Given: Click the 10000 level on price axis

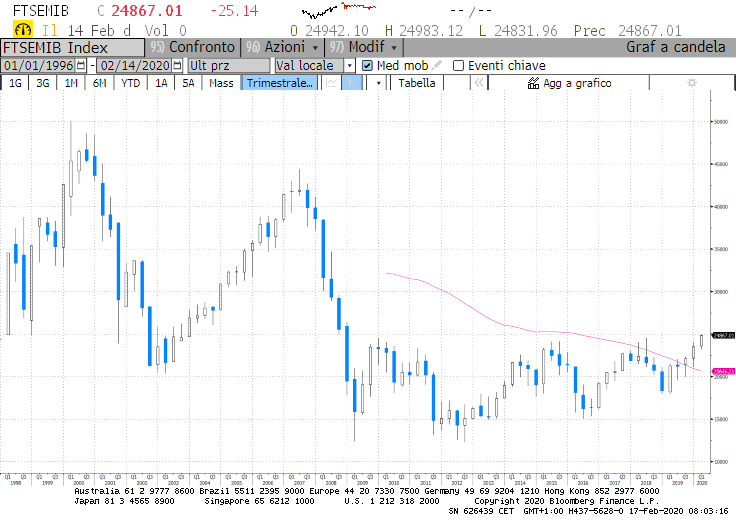Looking at the screenshot, I should click(721, 462).
